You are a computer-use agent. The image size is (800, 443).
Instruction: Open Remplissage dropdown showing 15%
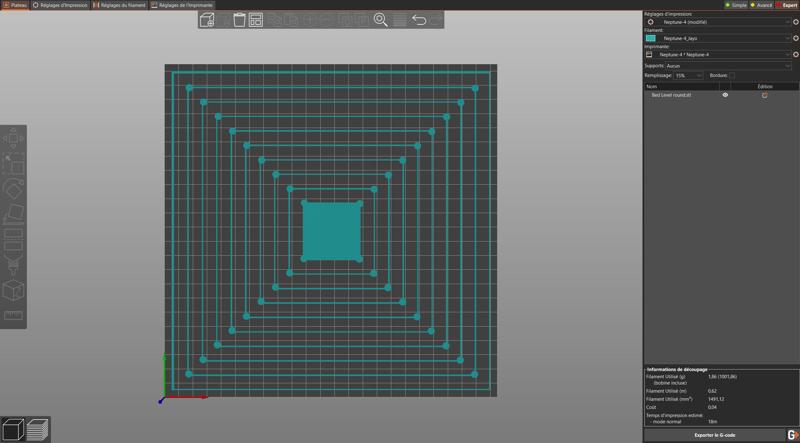coord(688,76)
